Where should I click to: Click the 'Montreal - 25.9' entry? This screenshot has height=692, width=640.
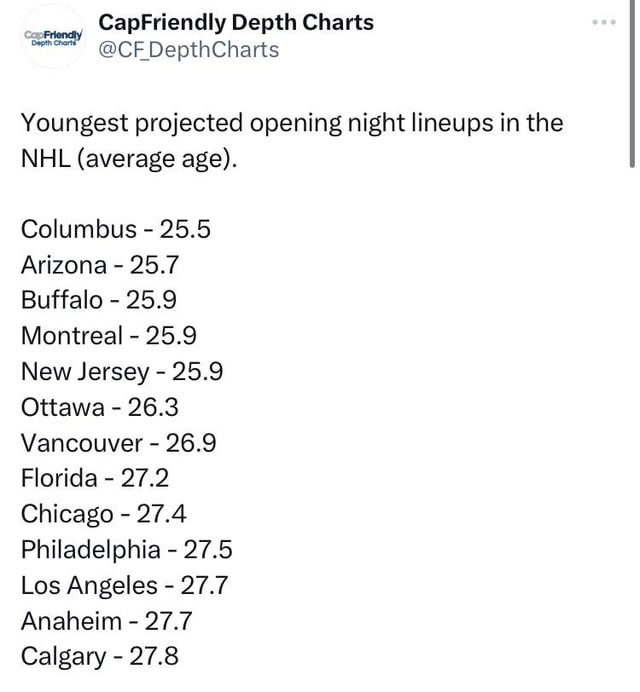pos(109,336)
